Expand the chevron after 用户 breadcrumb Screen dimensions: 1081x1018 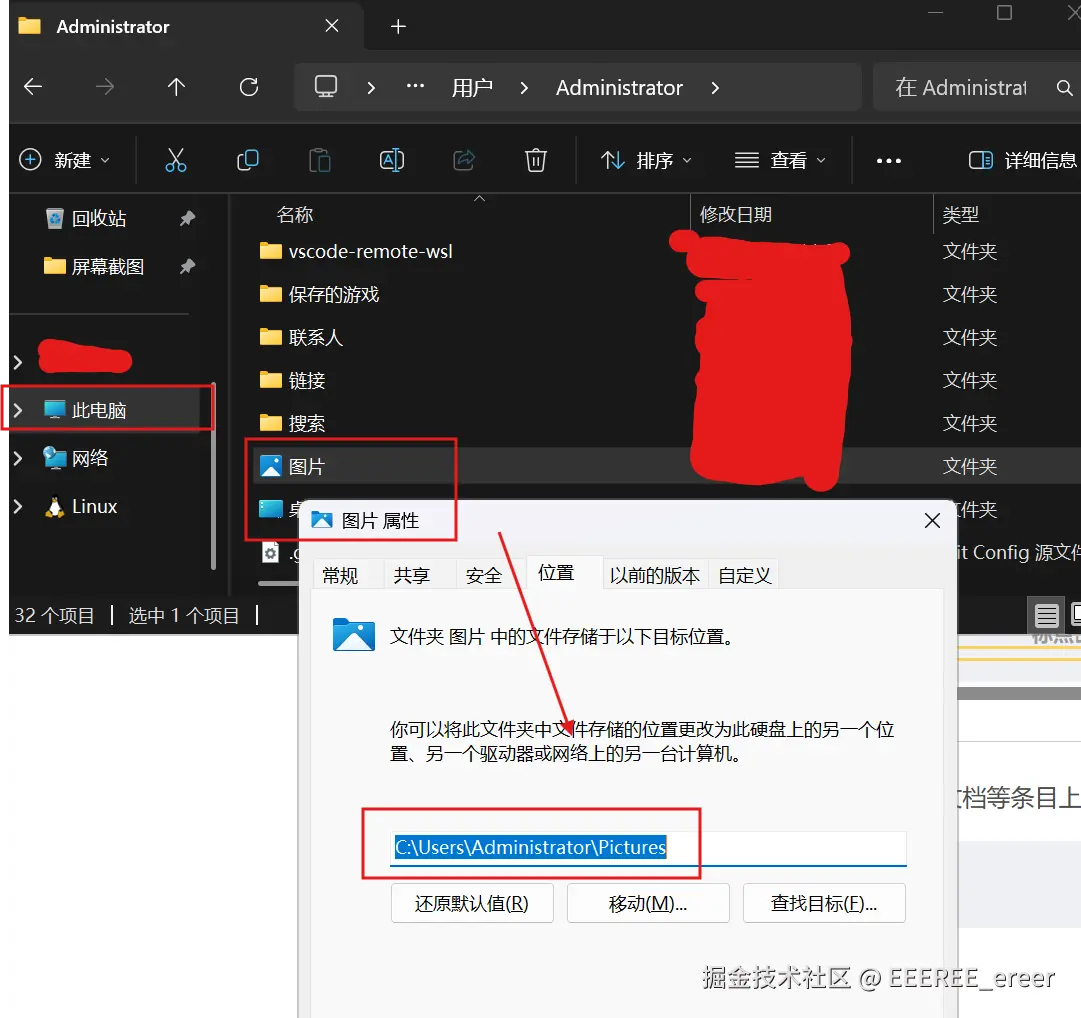pos(524,88)
